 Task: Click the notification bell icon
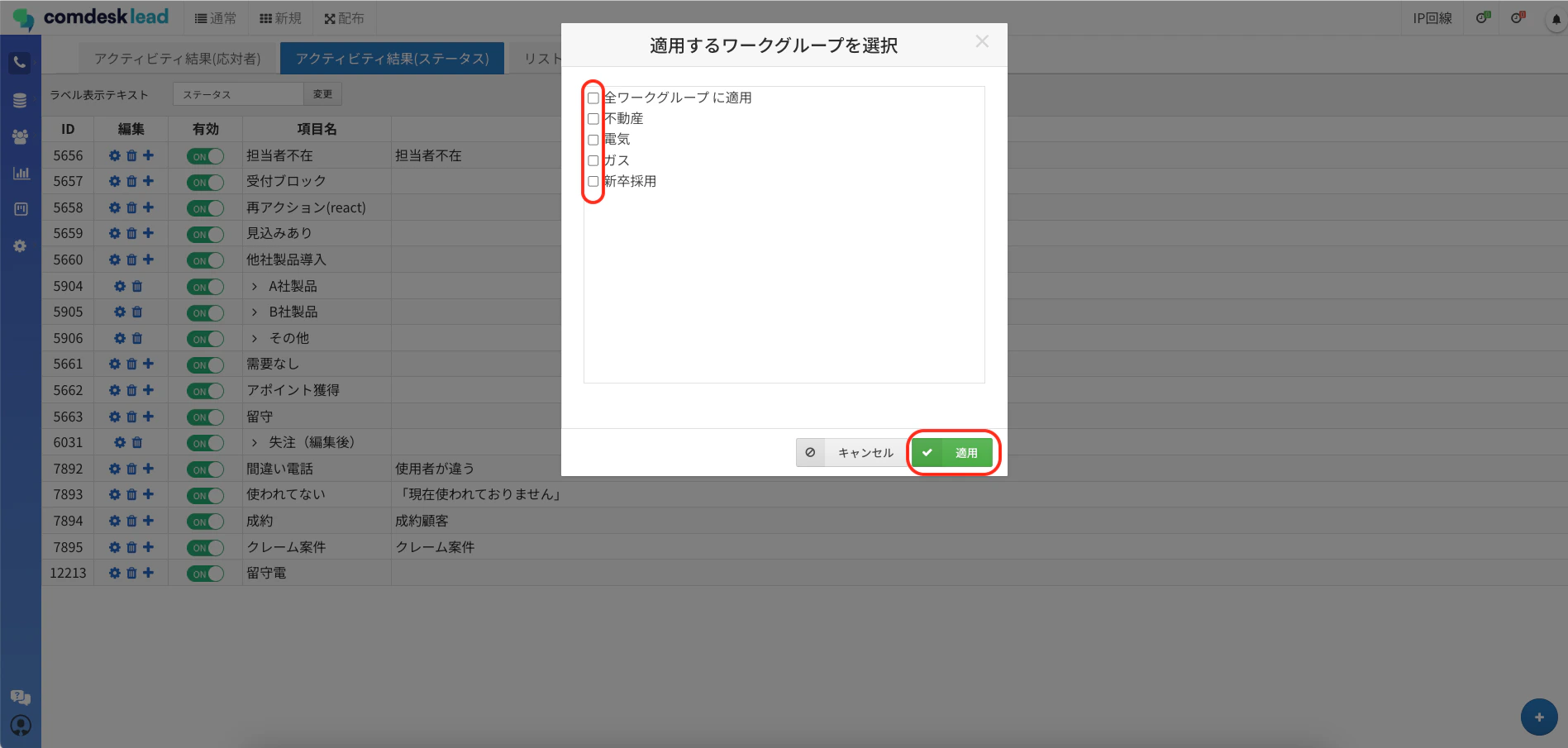pos(1556,19)
